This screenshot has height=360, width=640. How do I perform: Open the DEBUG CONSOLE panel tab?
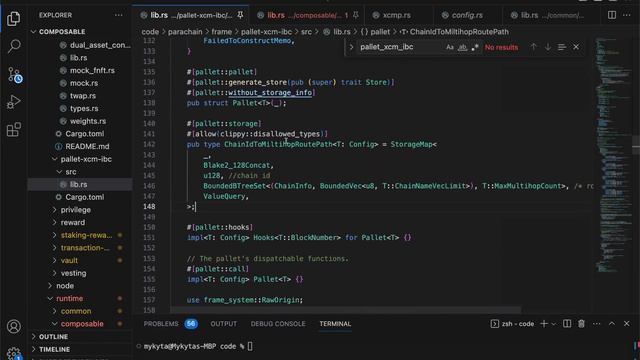278,324
